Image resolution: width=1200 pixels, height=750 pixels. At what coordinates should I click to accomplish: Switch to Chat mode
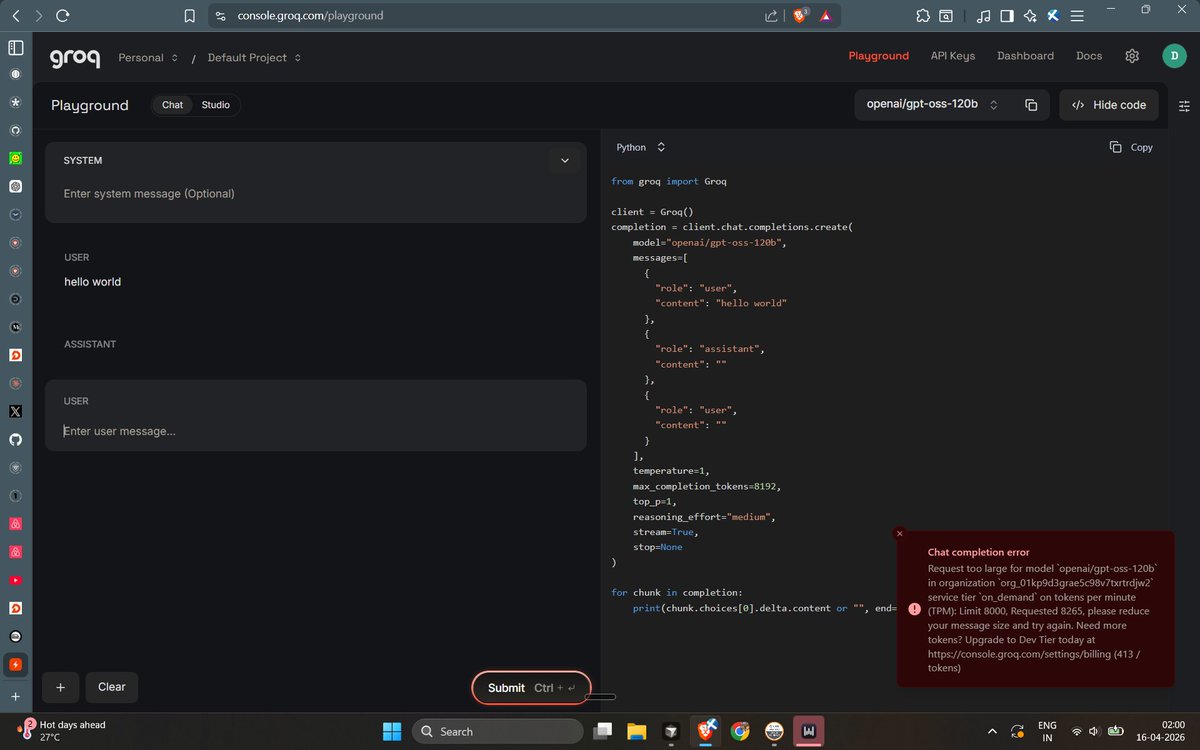coord(173,105)
